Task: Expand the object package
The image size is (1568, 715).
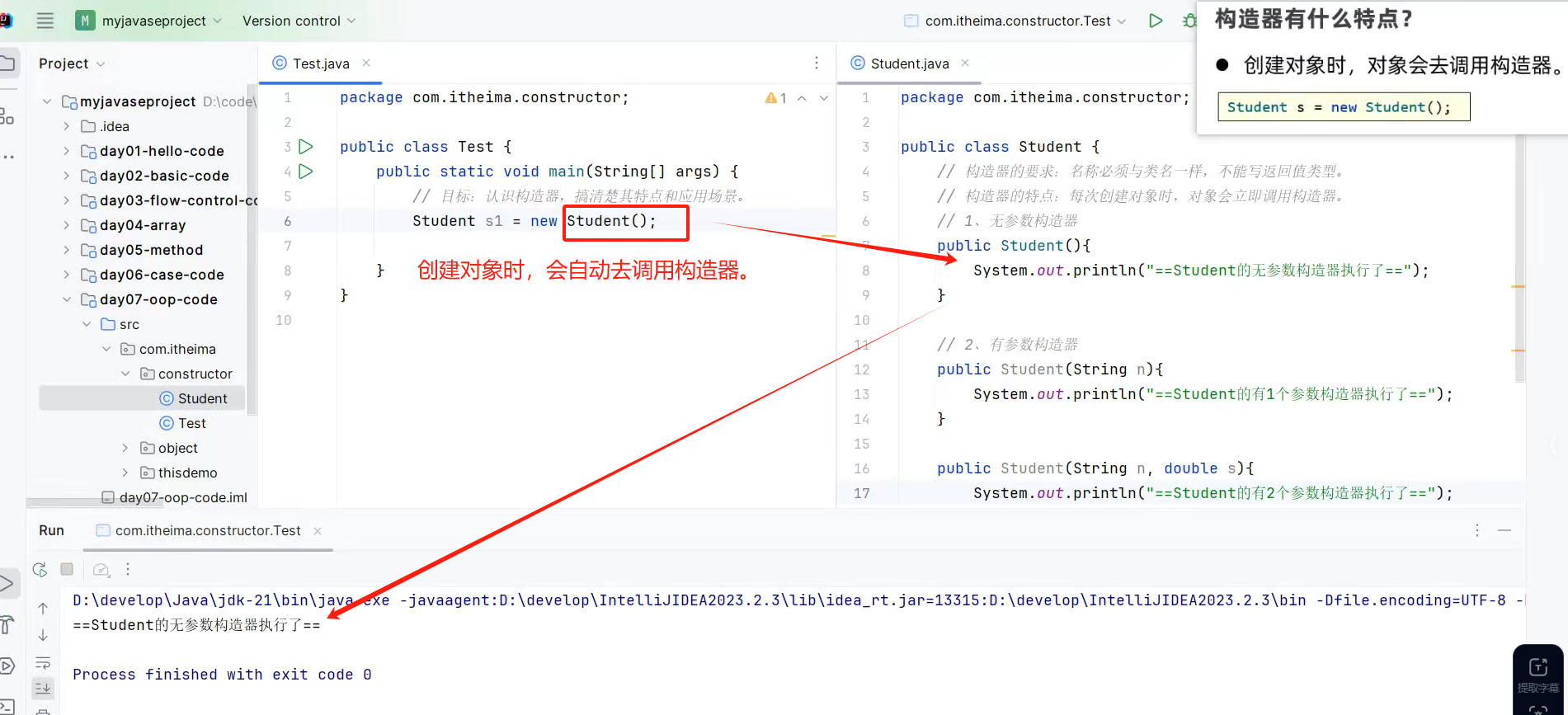Action: (125, 448)
